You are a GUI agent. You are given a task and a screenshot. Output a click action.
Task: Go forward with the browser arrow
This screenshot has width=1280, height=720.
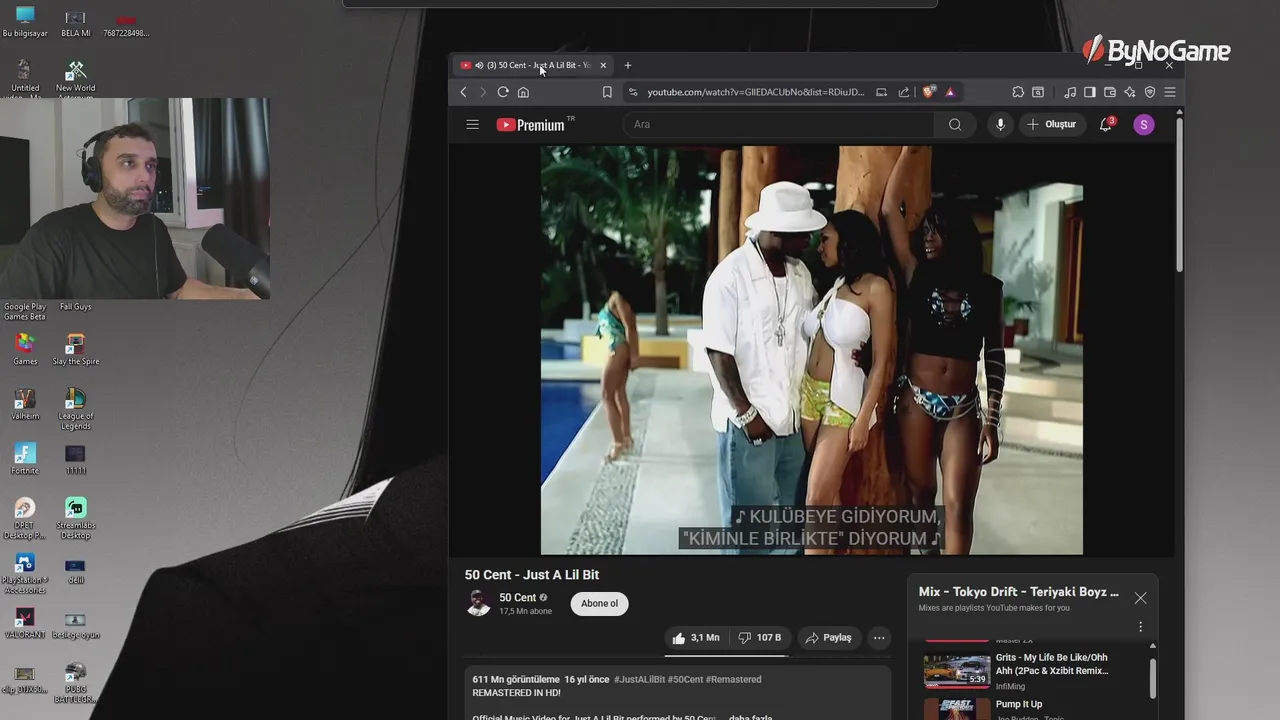[x=483, y=92]
